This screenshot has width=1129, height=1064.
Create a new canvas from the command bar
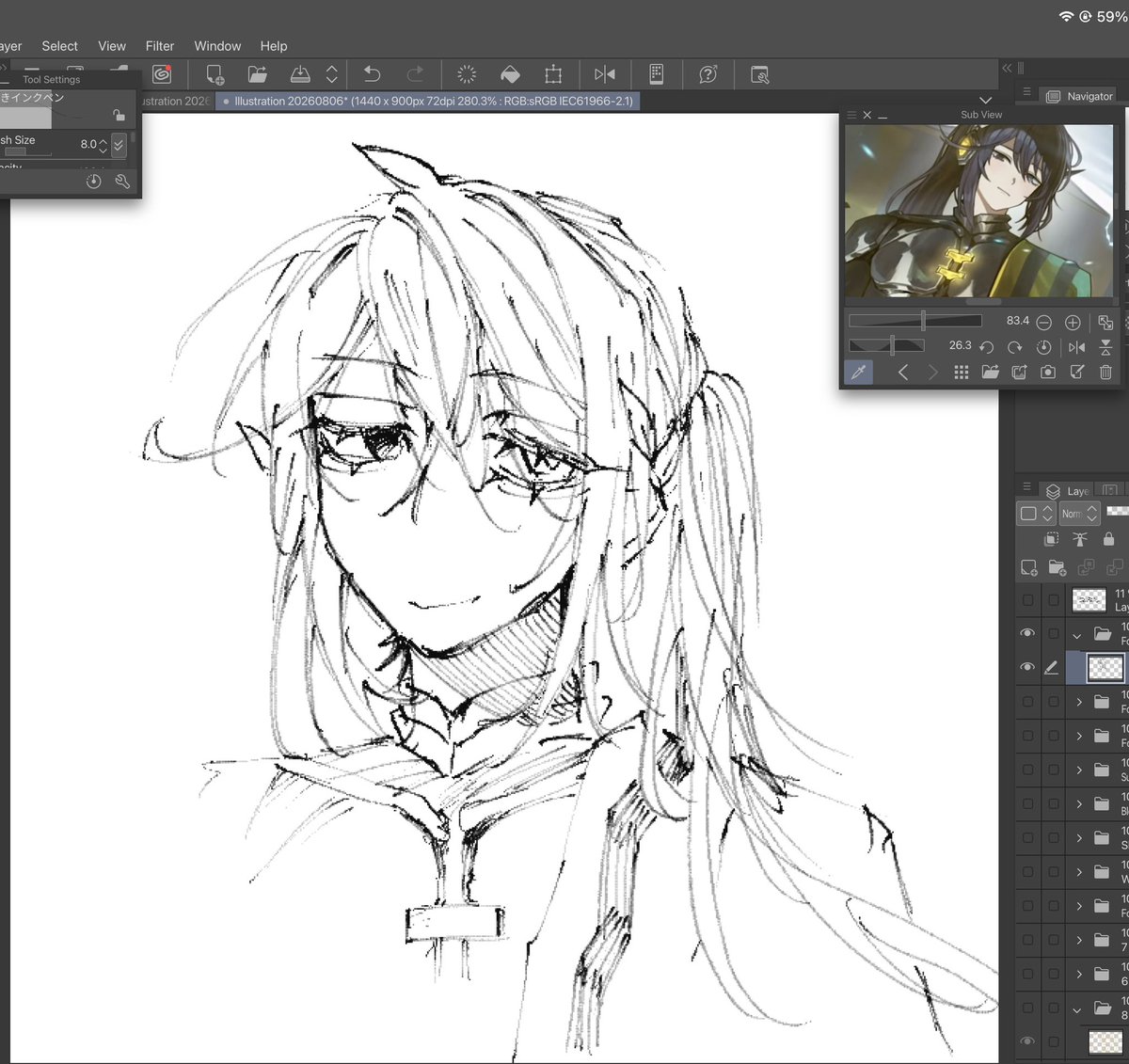(215, 74)
